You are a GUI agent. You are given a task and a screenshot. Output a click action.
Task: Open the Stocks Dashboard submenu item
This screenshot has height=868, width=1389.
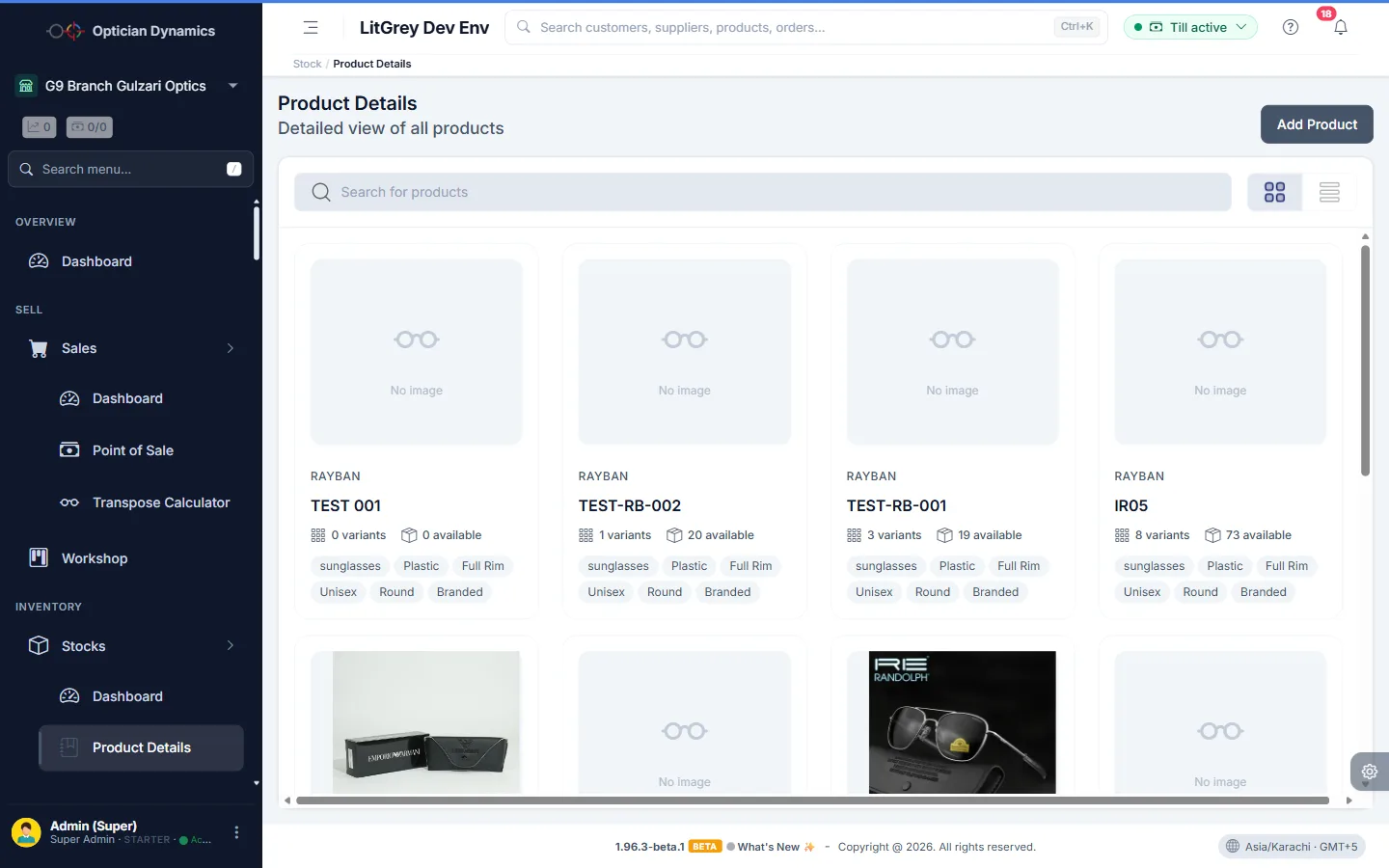pyautogui.click(x=143, y=696)
